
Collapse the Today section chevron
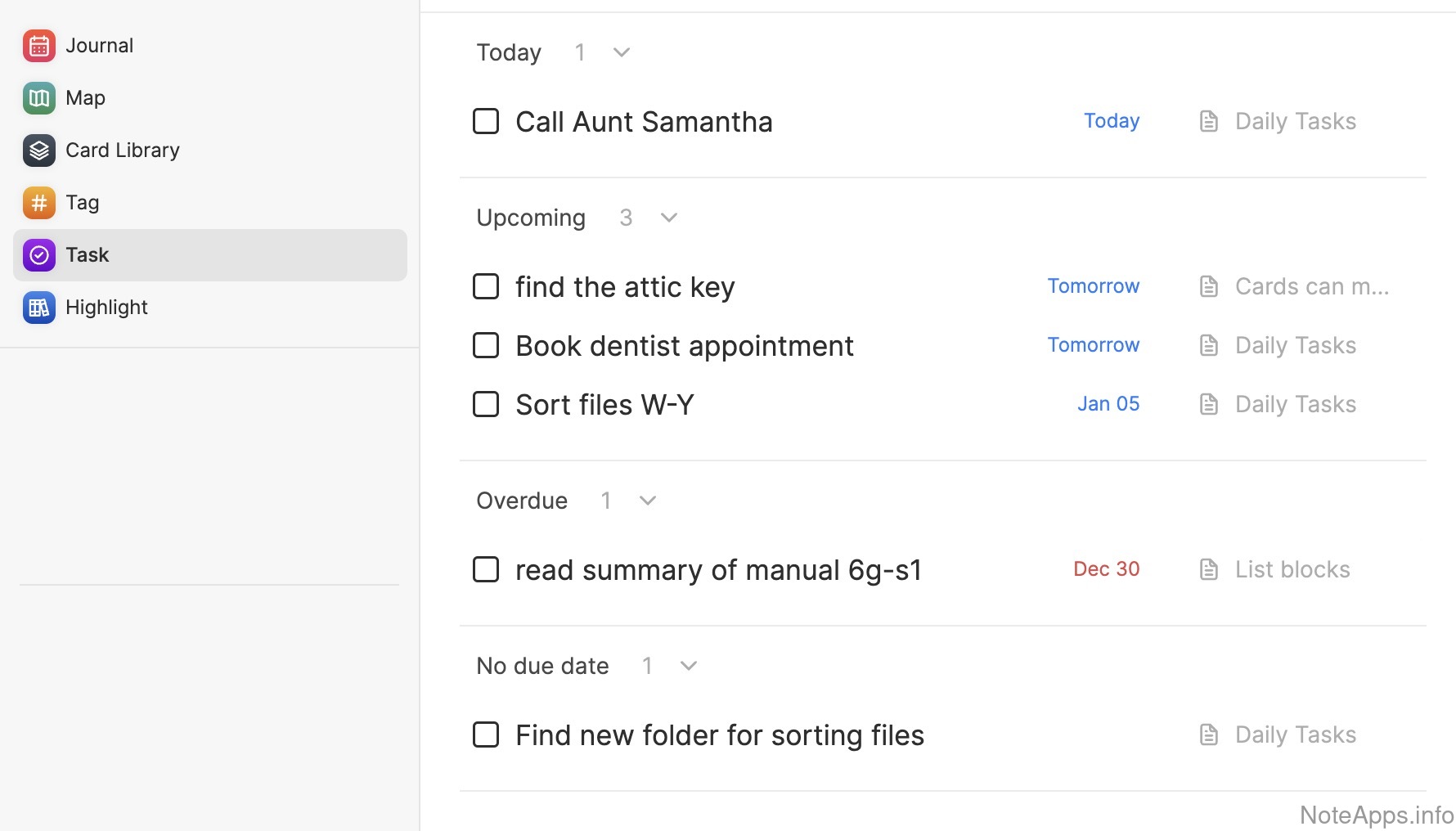(622, 52)
